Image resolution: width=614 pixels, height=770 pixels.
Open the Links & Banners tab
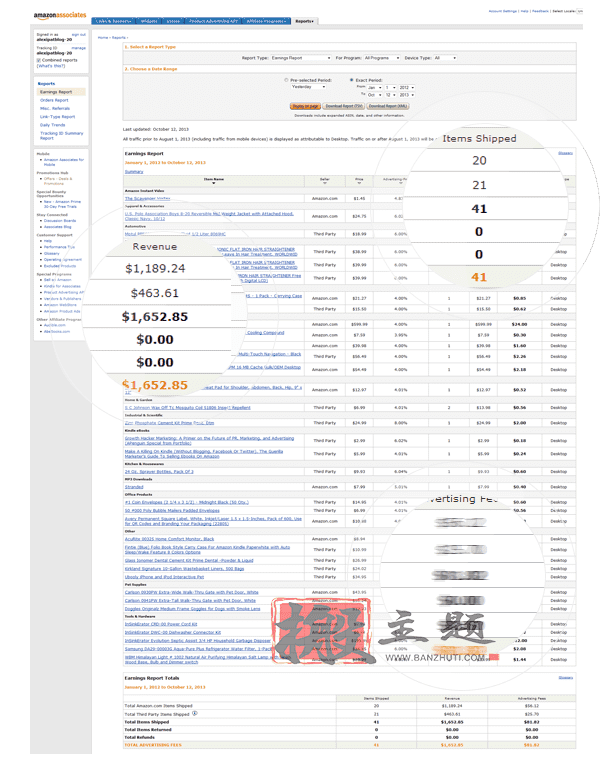coord(113,21)
